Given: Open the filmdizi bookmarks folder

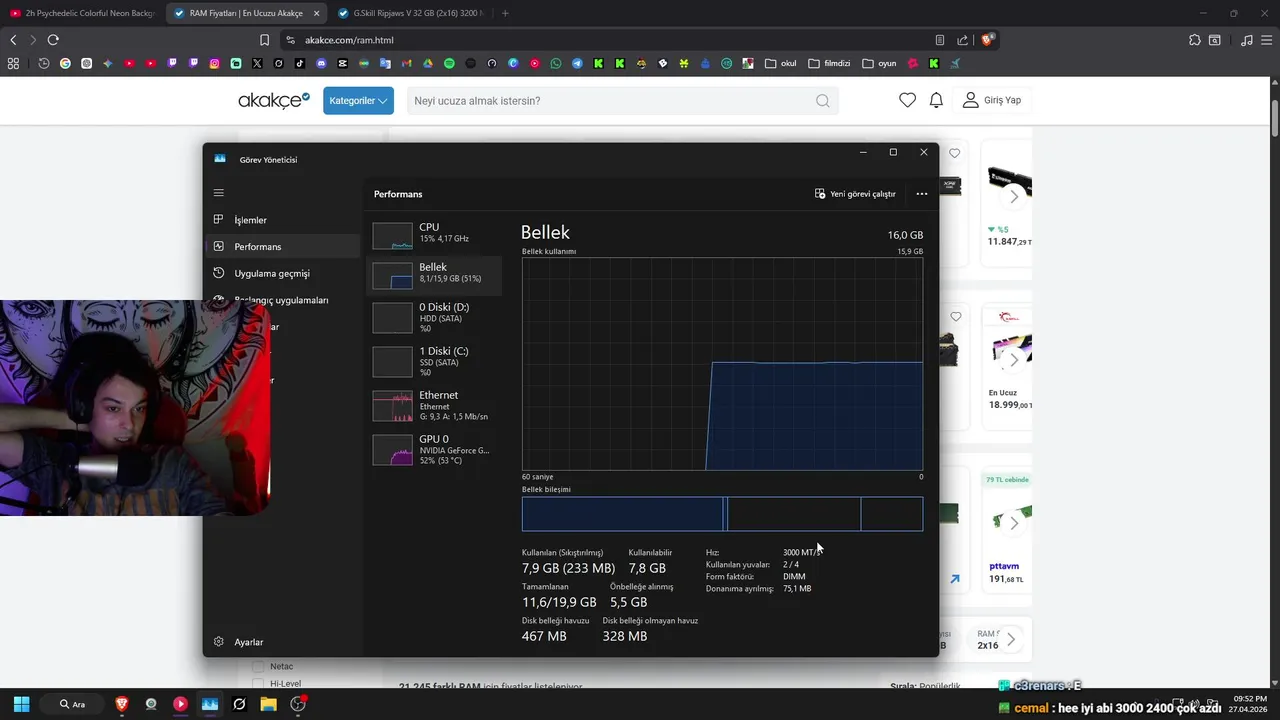Looking at the screenshot, I should pyautogui.click(x=829, y=63).
